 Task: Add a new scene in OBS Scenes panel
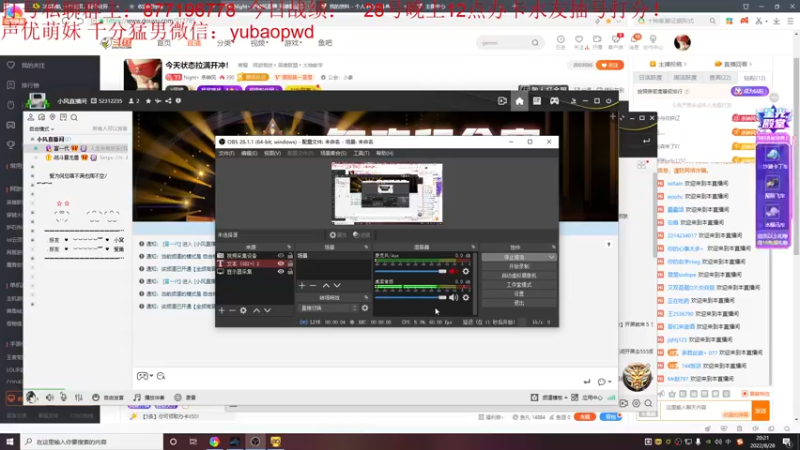(x=302, y=286)
